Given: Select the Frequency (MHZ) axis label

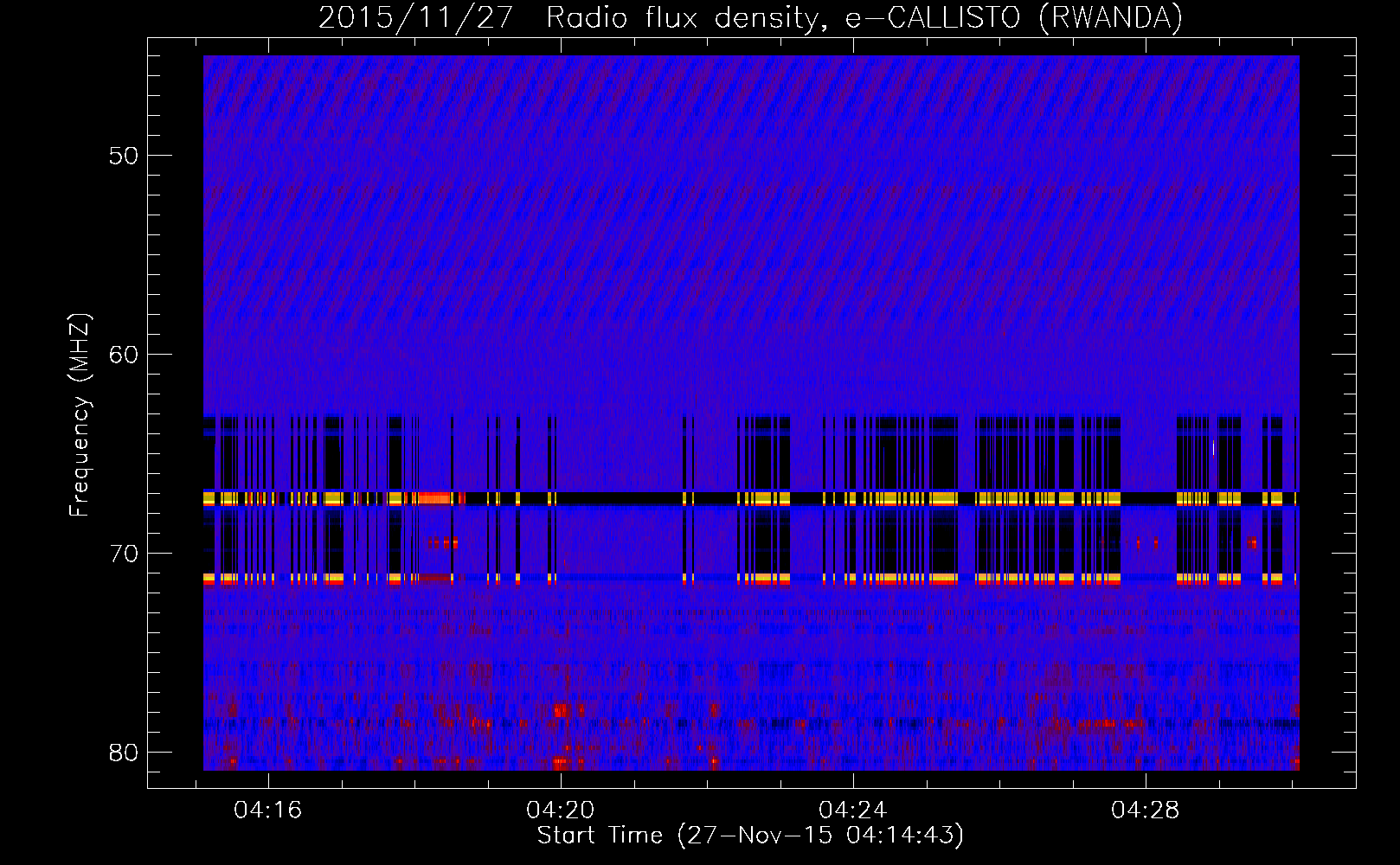Looking at the screenshot, I should (80, 415).
